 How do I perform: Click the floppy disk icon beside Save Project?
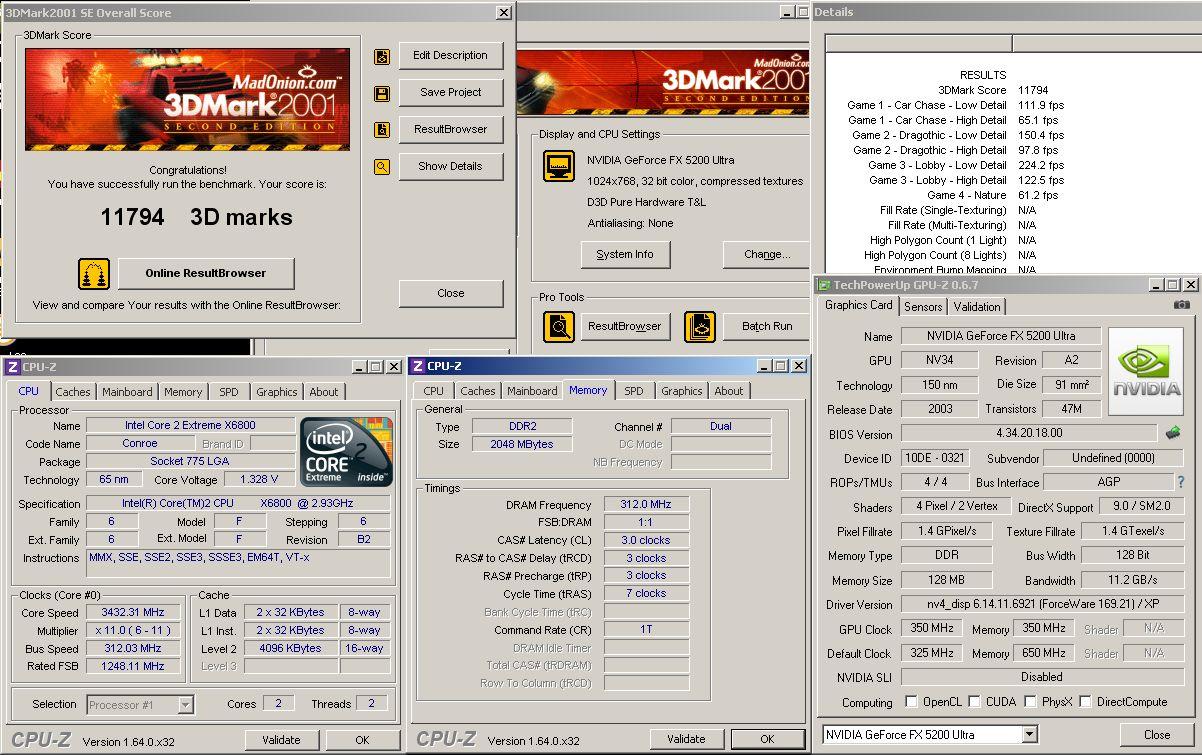[x=381, y=94]
